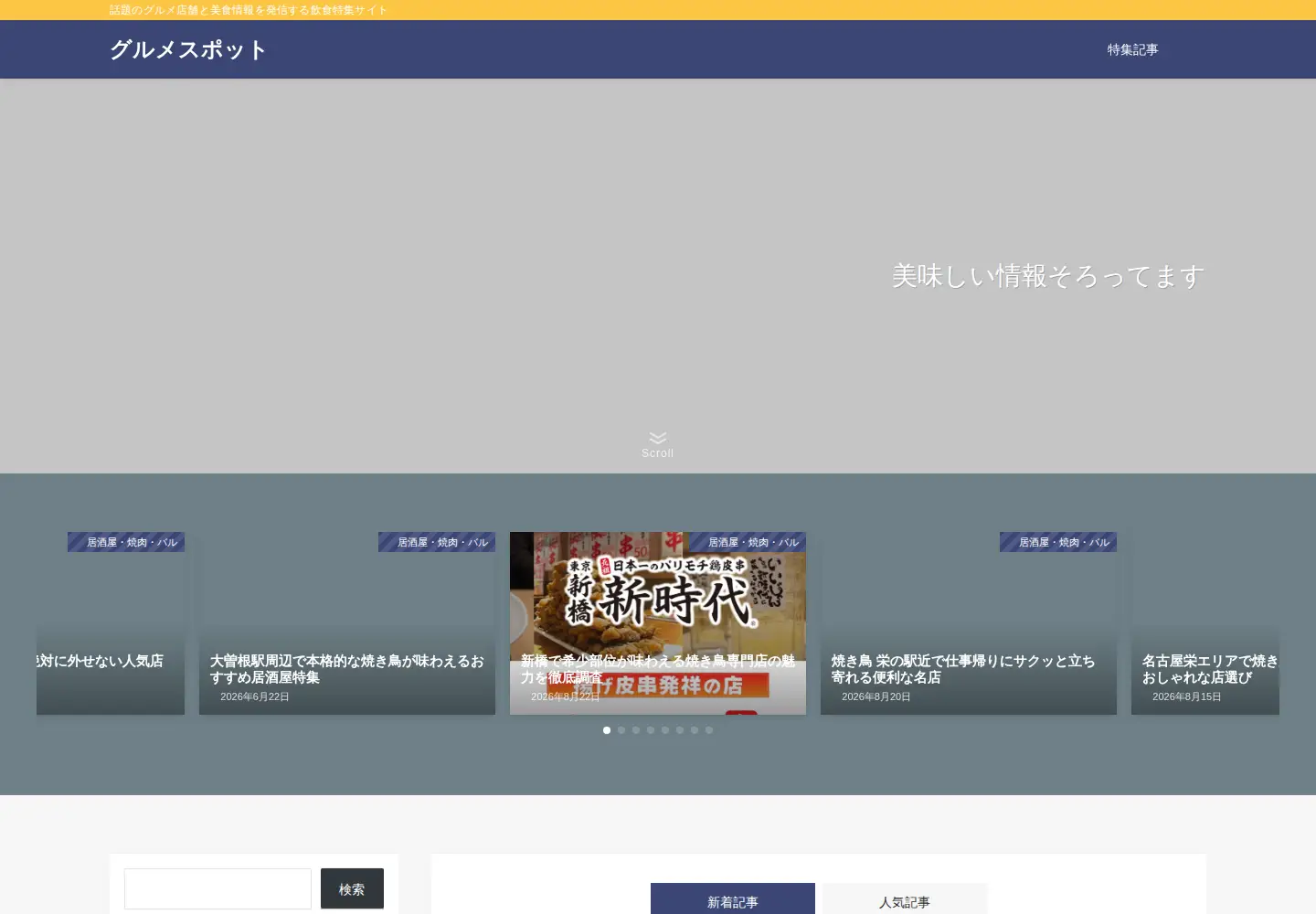Screen dimensions: 1316x914
Task: Select the third carousel pagination dot
Action: tap(636, 730)
